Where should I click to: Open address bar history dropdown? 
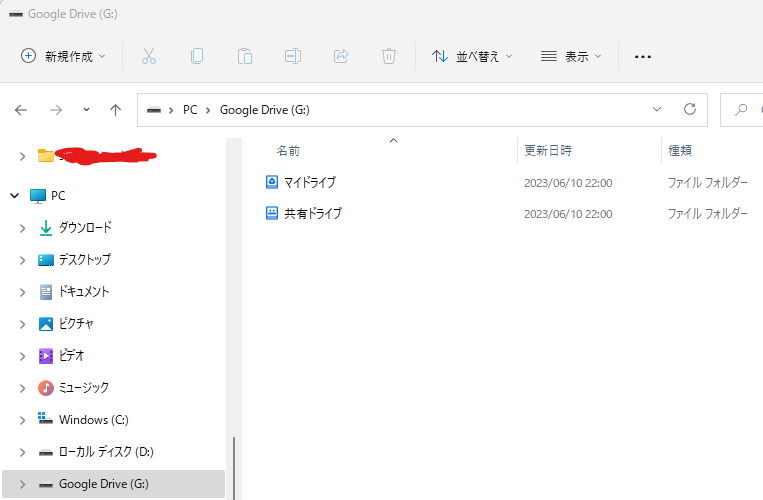click(x=657, y=109)
